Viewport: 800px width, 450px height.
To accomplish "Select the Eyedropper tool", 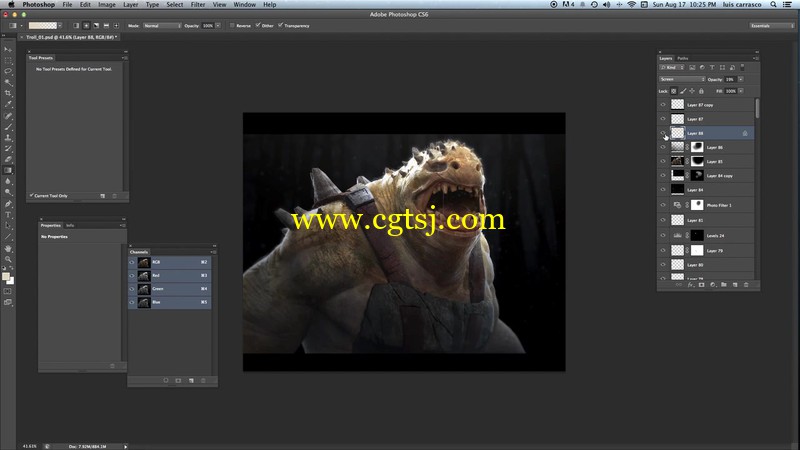I will click(8, 104).
